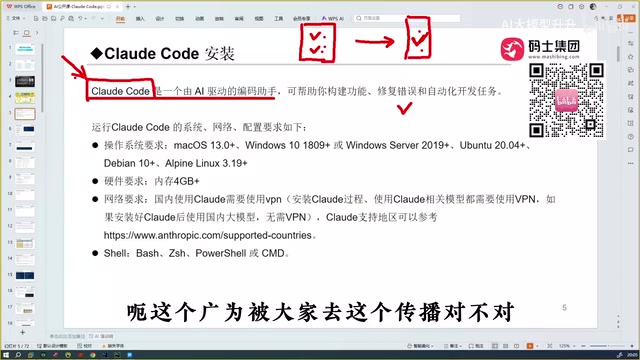The width and height of the screenshot is (640, 360).
Task: Select the 工具 (Tools) ribbon tab
Action: (x=279, y=19)
